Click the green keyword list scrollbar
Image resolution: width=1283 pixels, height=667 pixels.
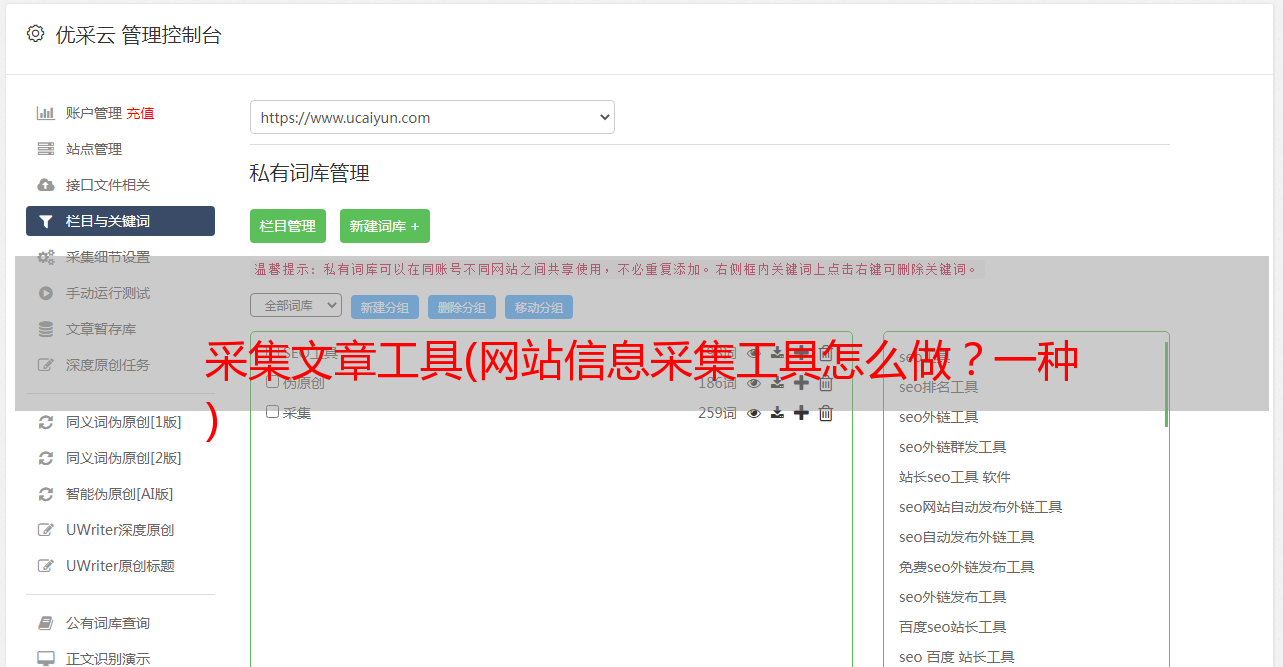coord(1166,385)
